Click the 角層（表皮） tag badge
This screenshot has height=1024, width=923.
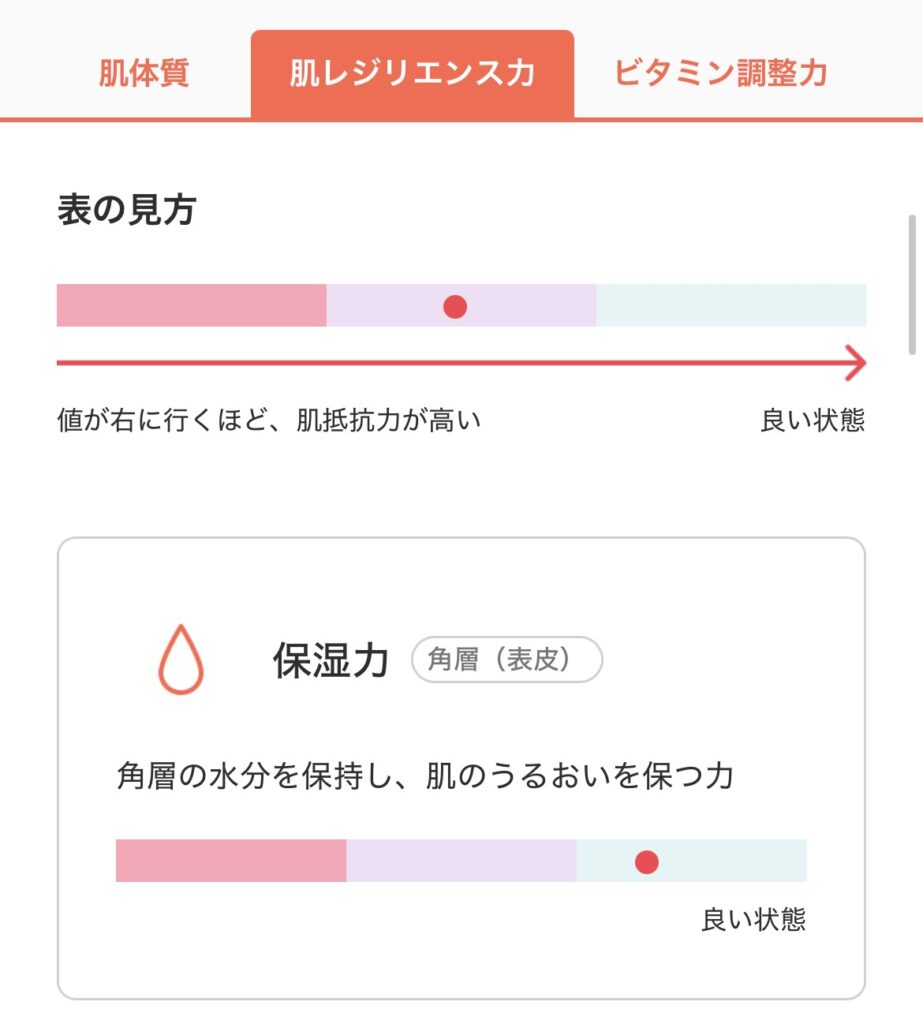point(507,660)
